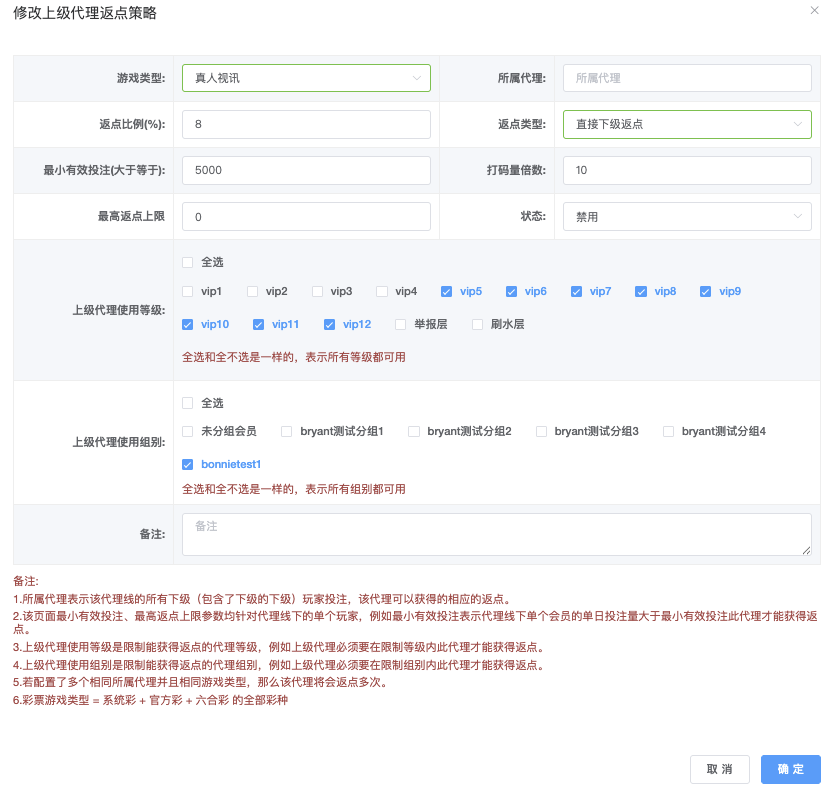The width and height of the screenshot is (829, 788).
Task: Click the 确定 button
Action: [790, 769]
